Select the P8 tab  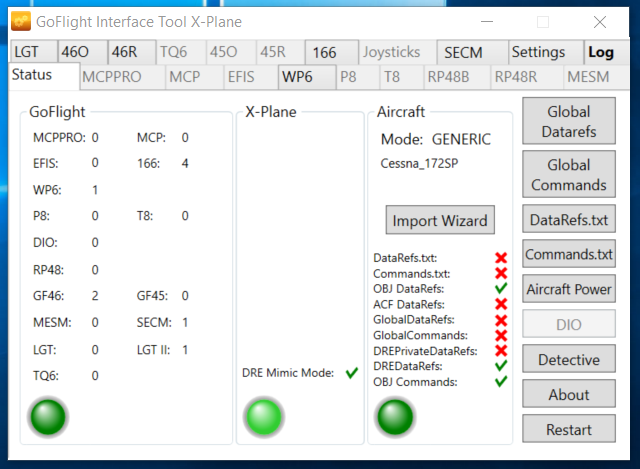tap(358, 77)
